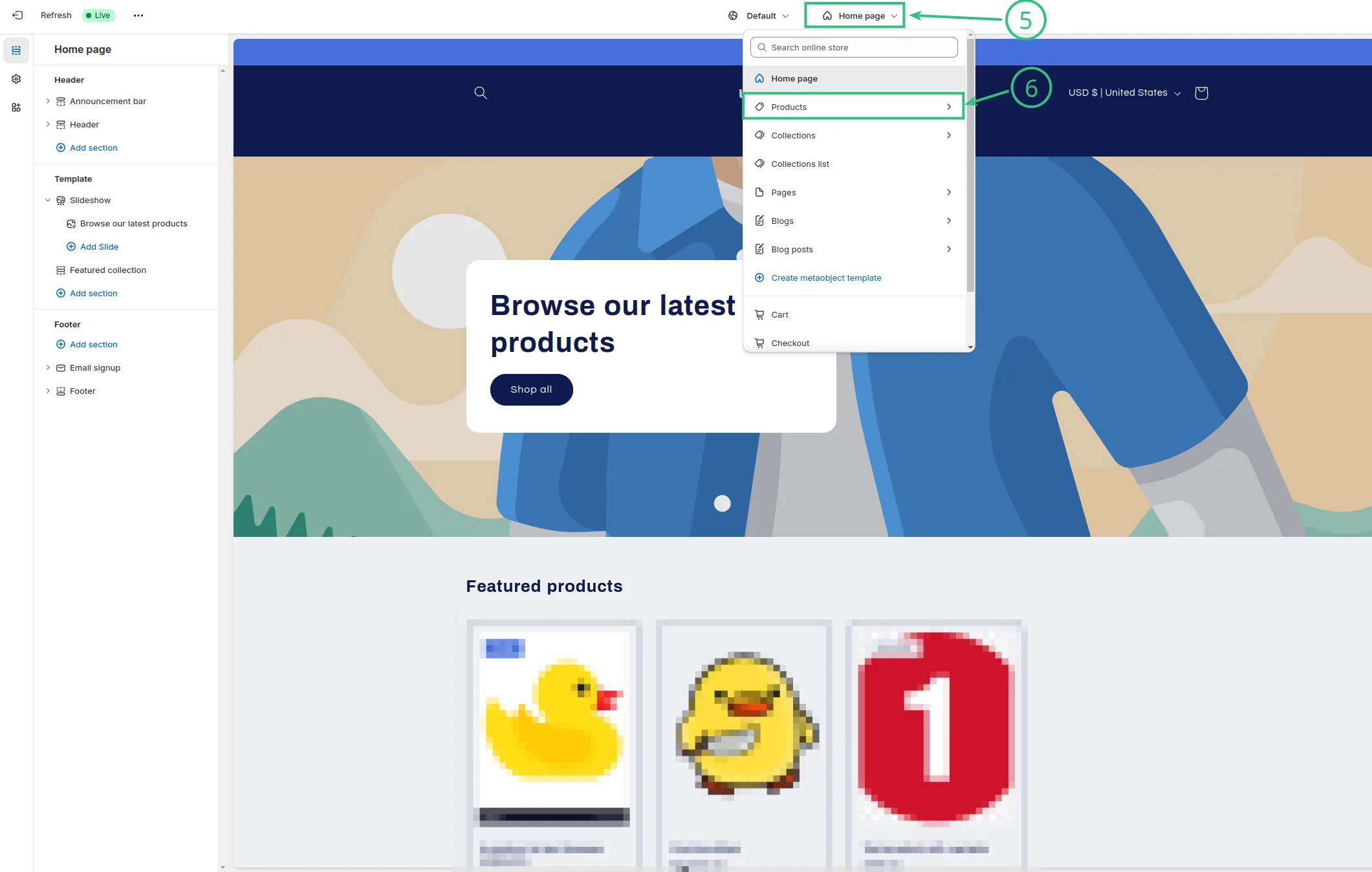Click the Shop all button
This screenshot has width=1372, height=872.
[x=531, y=389]
